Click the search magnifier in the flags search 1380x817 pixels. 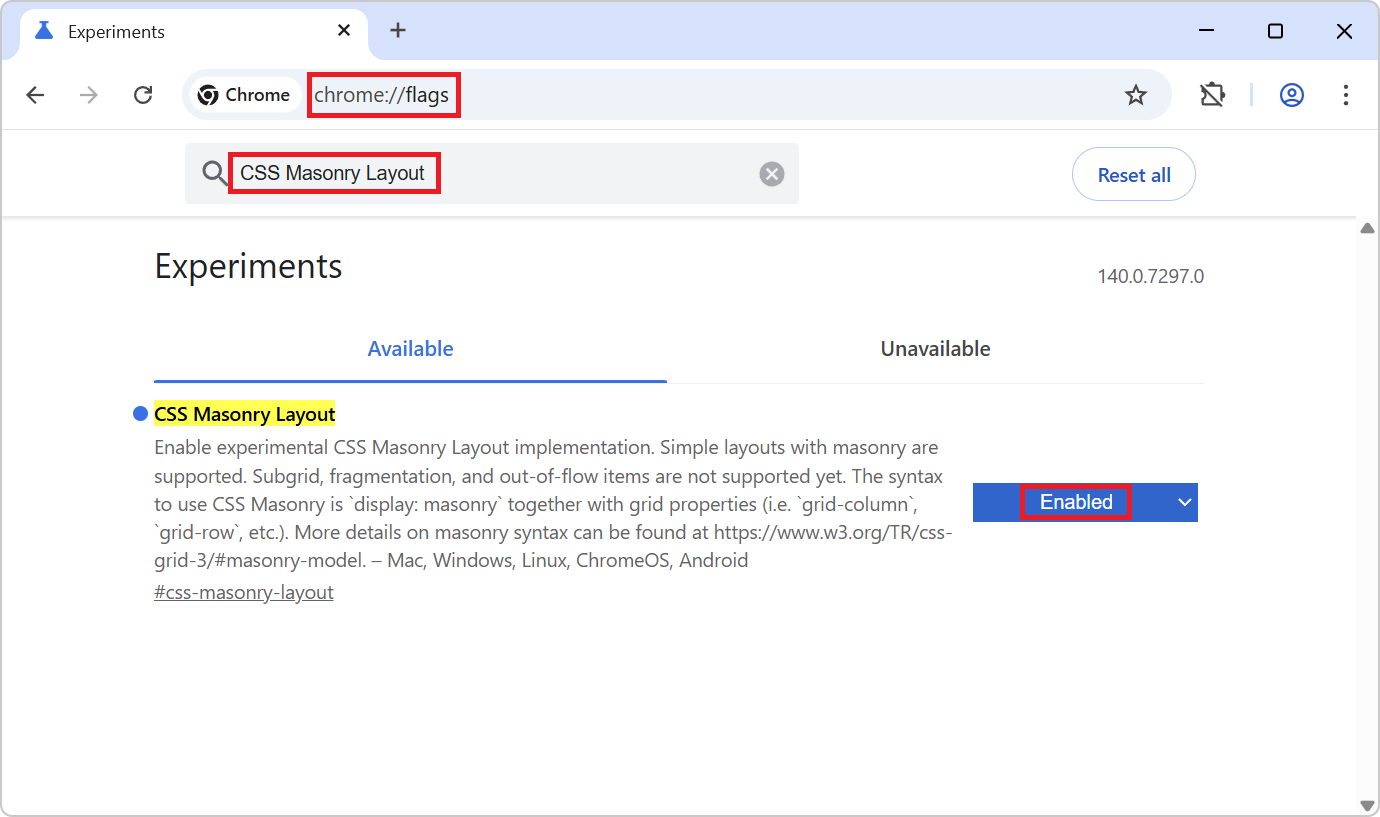point(214,173)
